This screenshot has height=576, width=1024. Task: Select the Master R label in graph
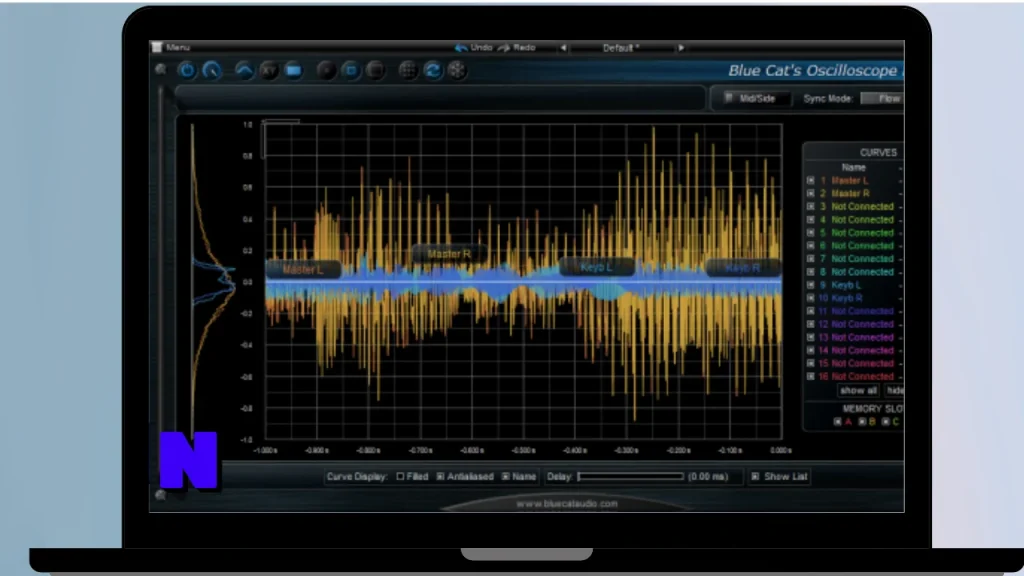pyautogui.click(x=449, y=253)
